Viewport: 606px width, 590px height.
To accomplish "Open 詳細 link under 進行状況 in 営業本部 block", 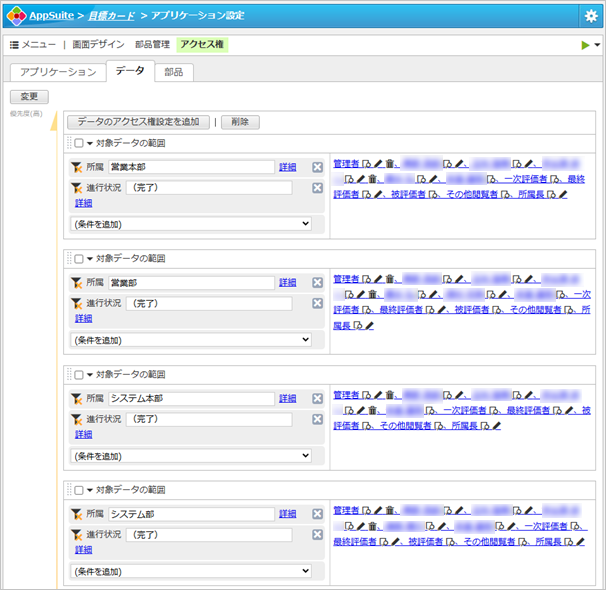I will coord(83,203).
